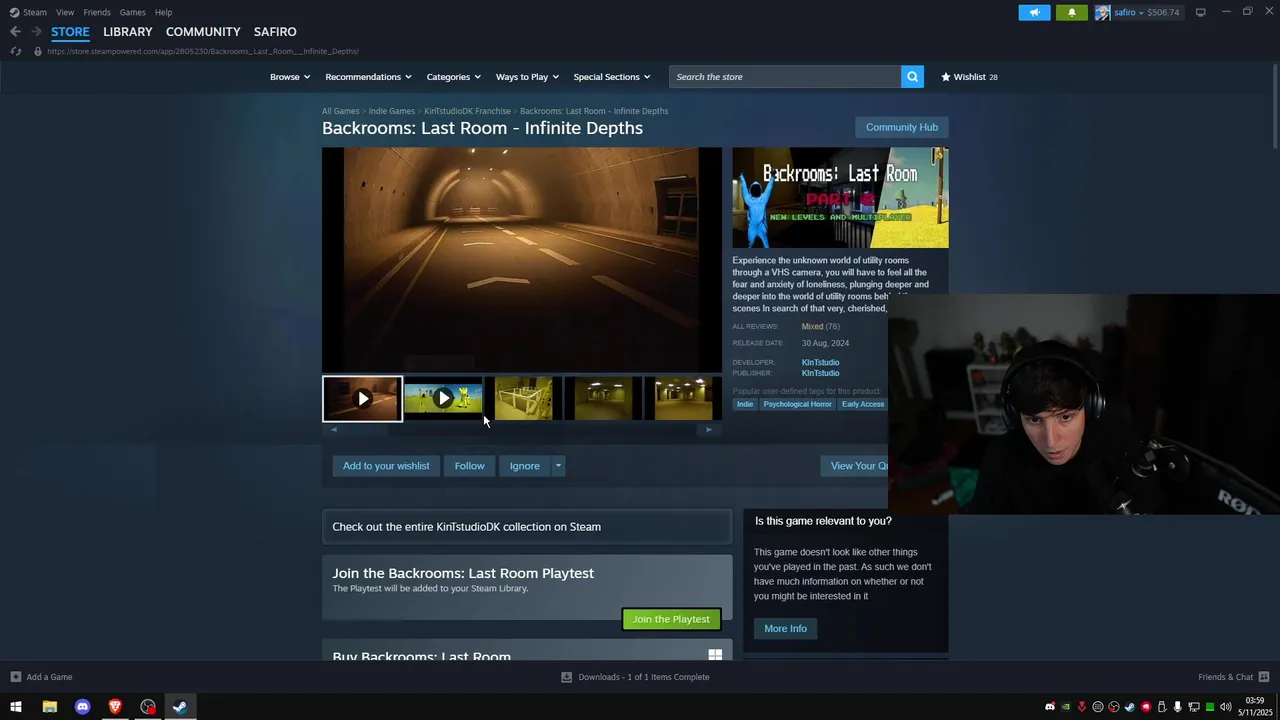The height and width of the screenshot is (720, 1280).
Task: Click the microphone icon in system tray
Action: pyautogui.click(x=1178, y=707)
